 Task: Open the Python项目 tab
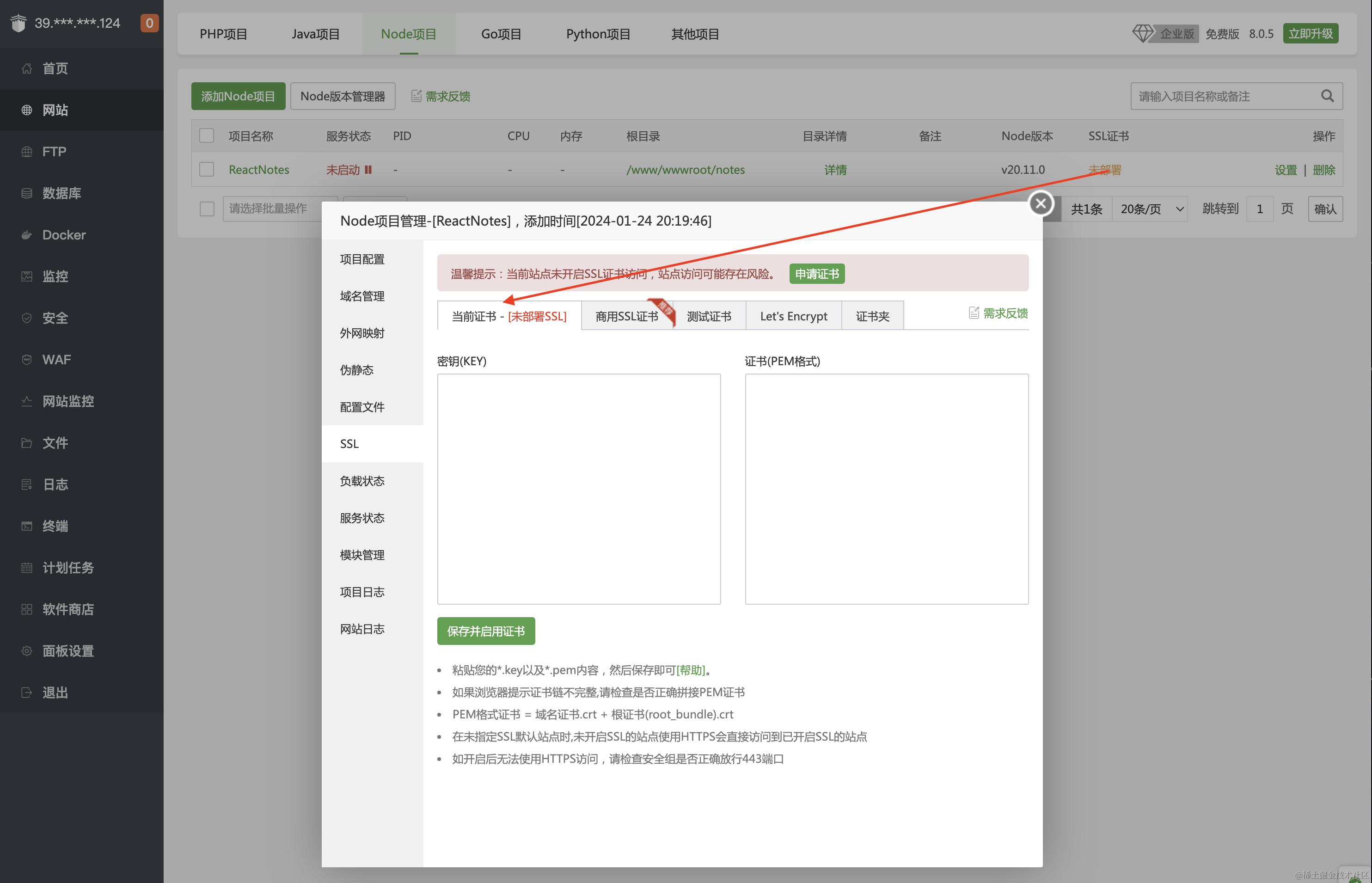point(598,34)
